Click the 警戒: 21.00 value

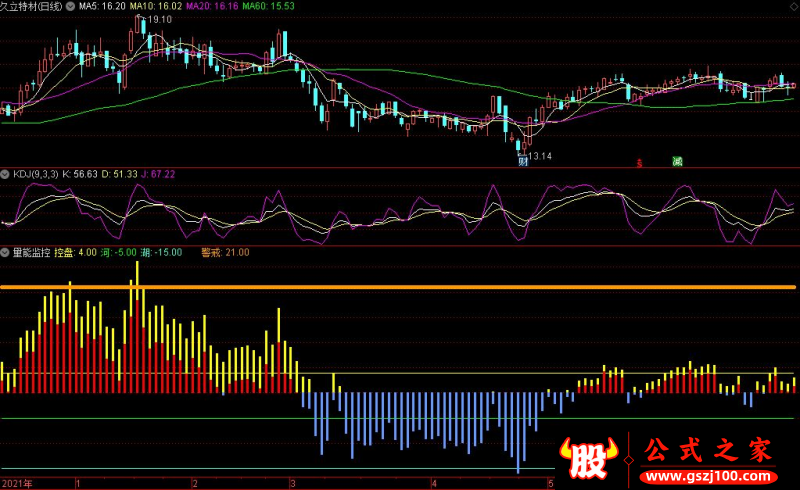coord(226,252)
